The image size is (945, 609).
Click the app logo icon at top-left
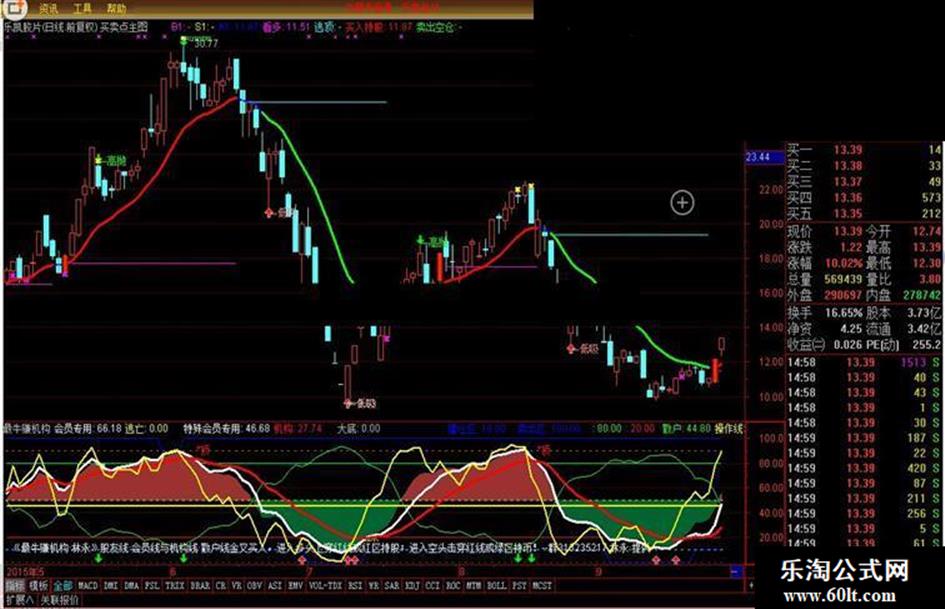click(x=14, y=8)
